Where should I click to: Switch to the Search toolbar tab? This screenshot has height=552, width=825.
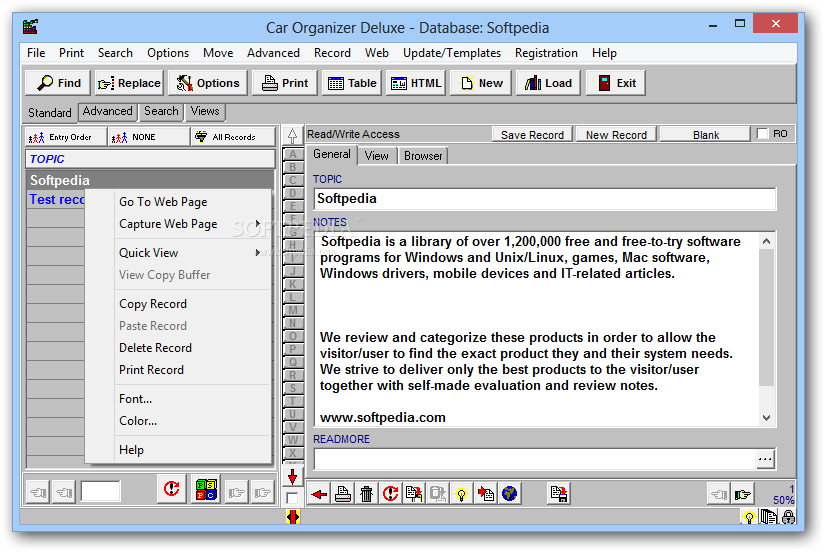point(161,112)
